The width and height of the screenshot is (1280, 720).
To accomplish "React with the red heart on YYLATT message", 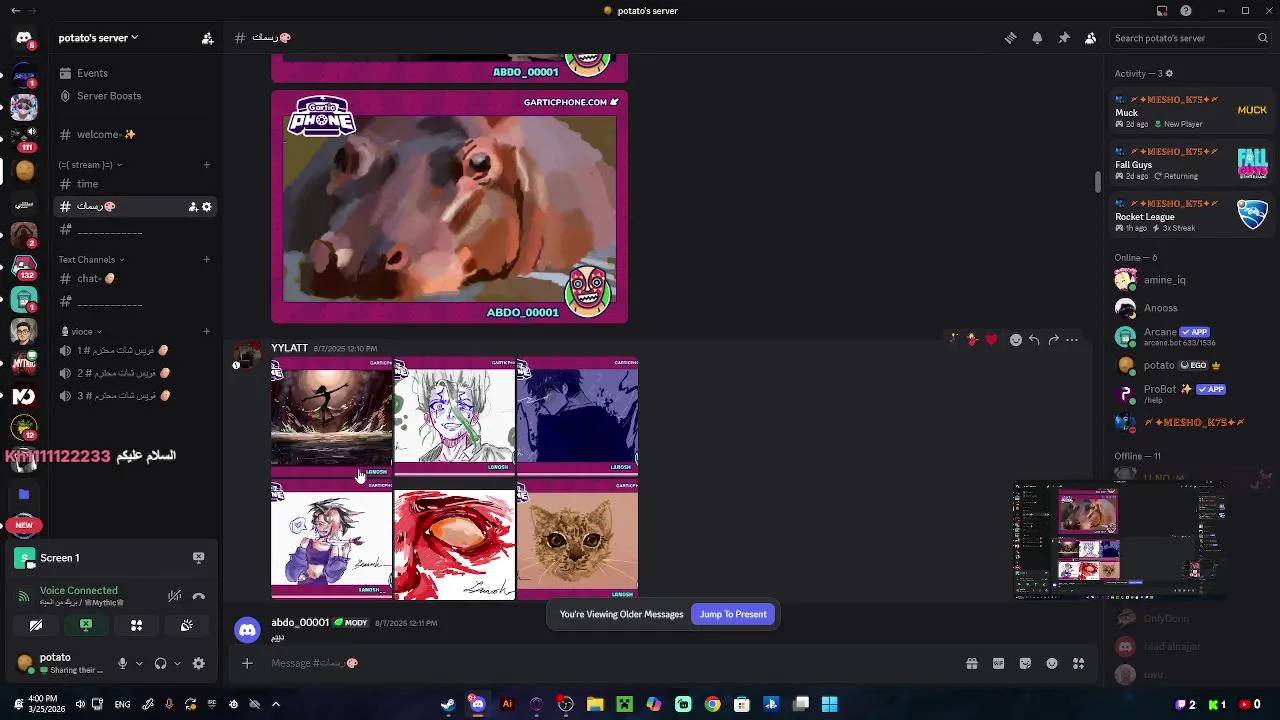I will 991,340.
